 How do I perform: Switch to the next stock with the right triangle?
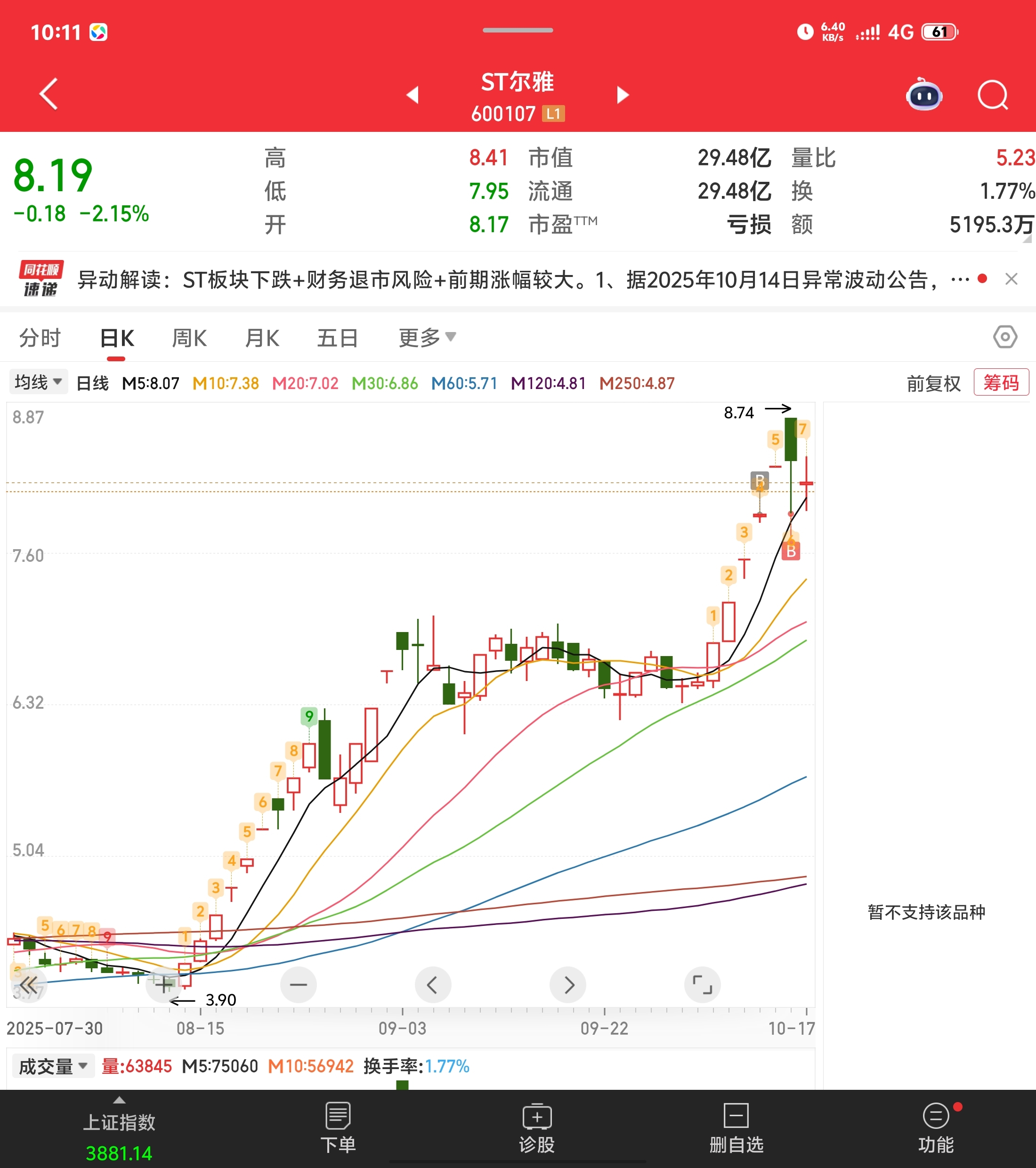[623, 95]
